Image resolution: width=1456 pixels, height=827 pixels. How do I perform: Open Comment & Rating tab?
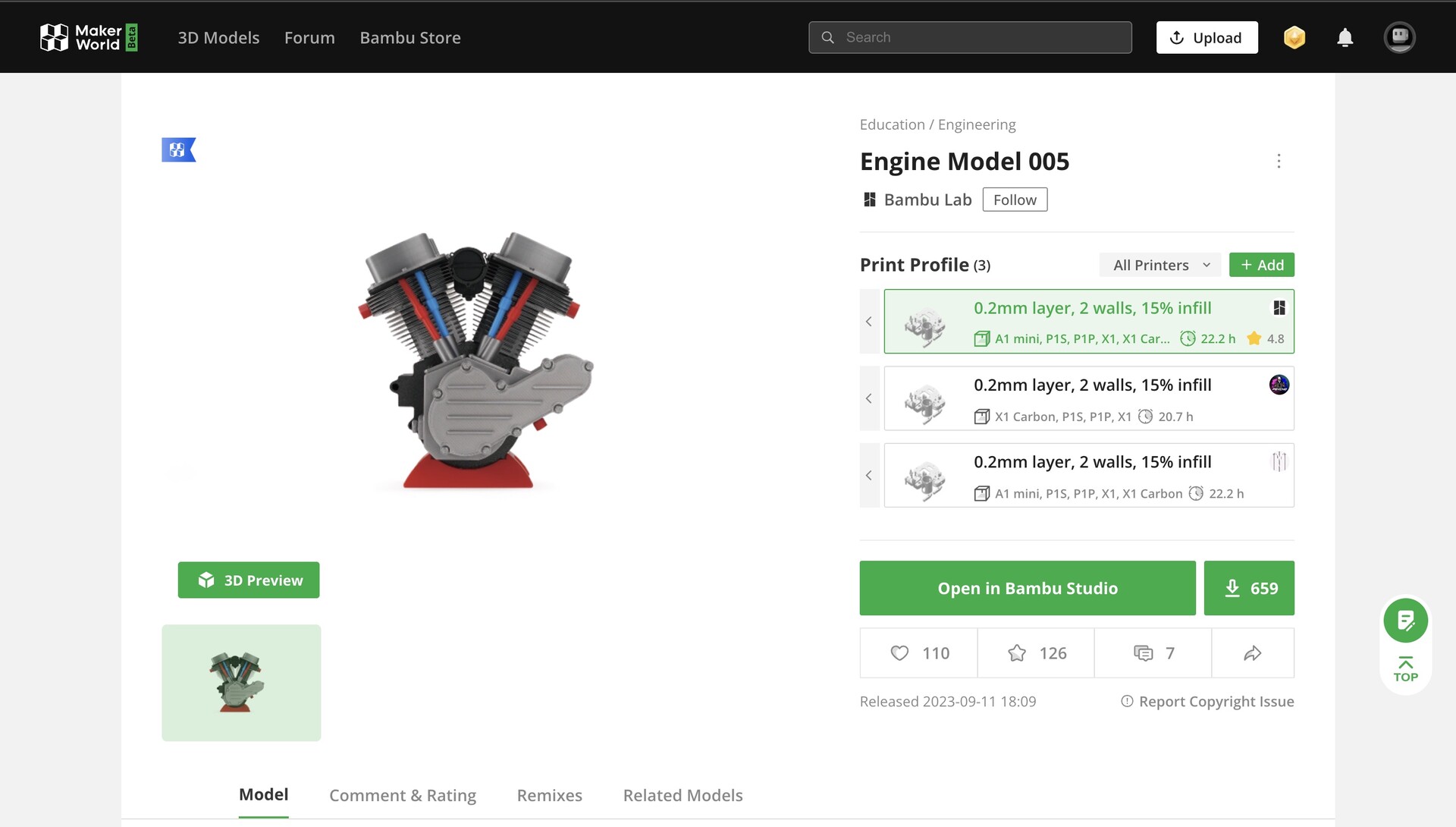click(x=403, y=795)
